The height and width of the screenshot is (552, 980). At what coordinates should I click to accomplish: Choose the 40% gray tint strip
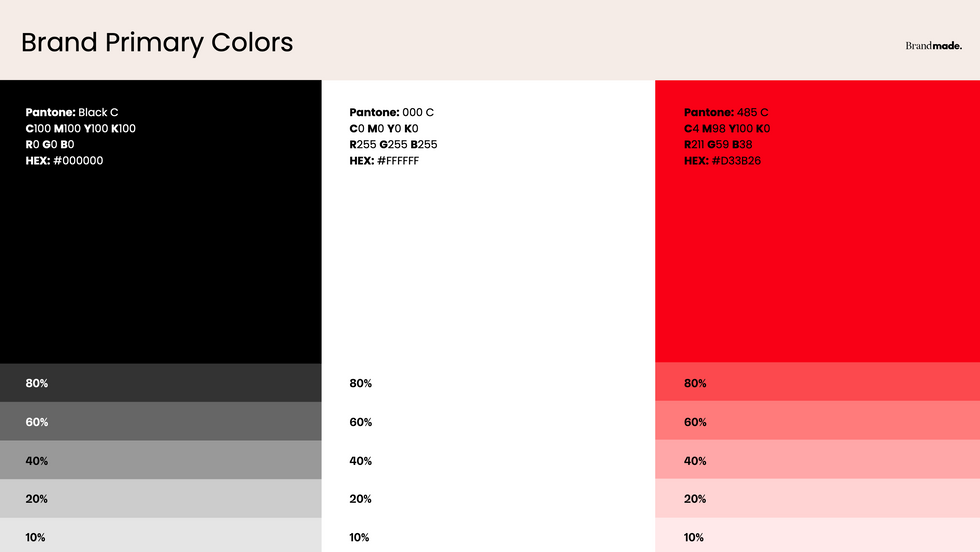[x=160, y=460]
